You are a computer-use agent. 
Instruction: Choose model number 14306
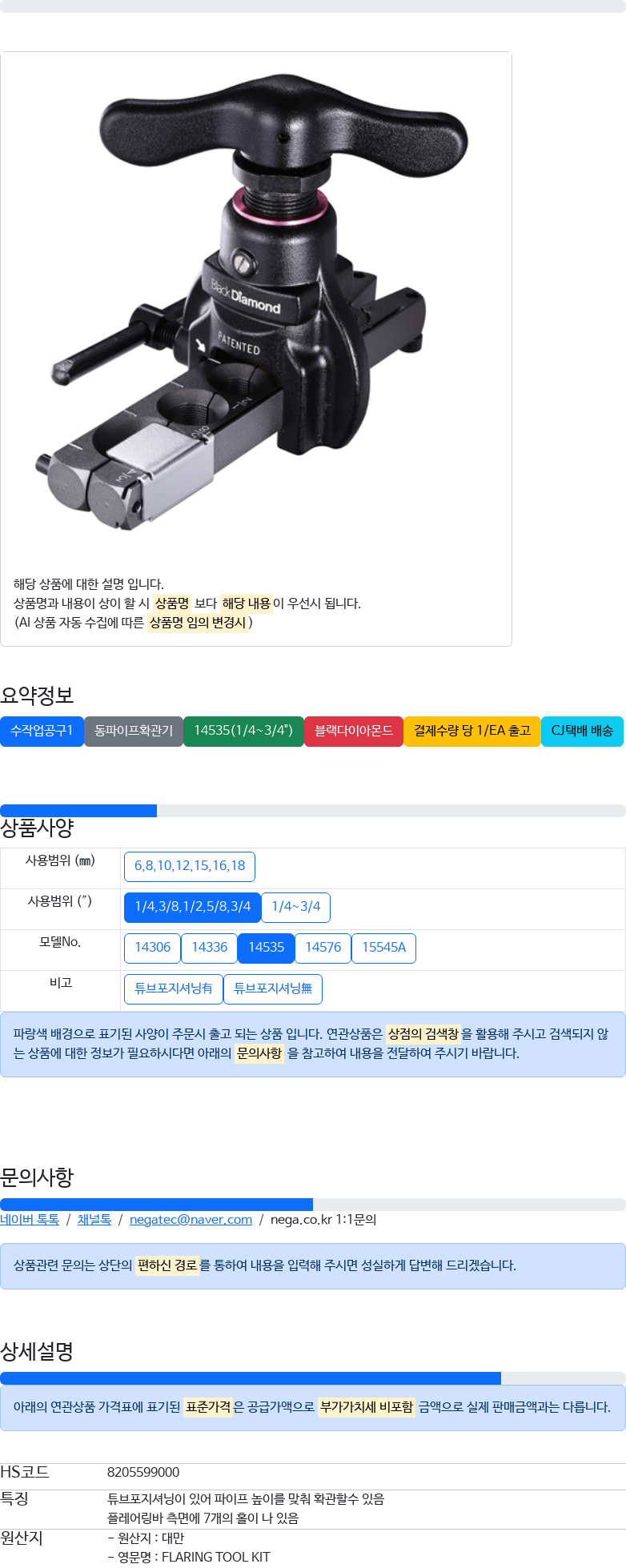tap(153, 948)
